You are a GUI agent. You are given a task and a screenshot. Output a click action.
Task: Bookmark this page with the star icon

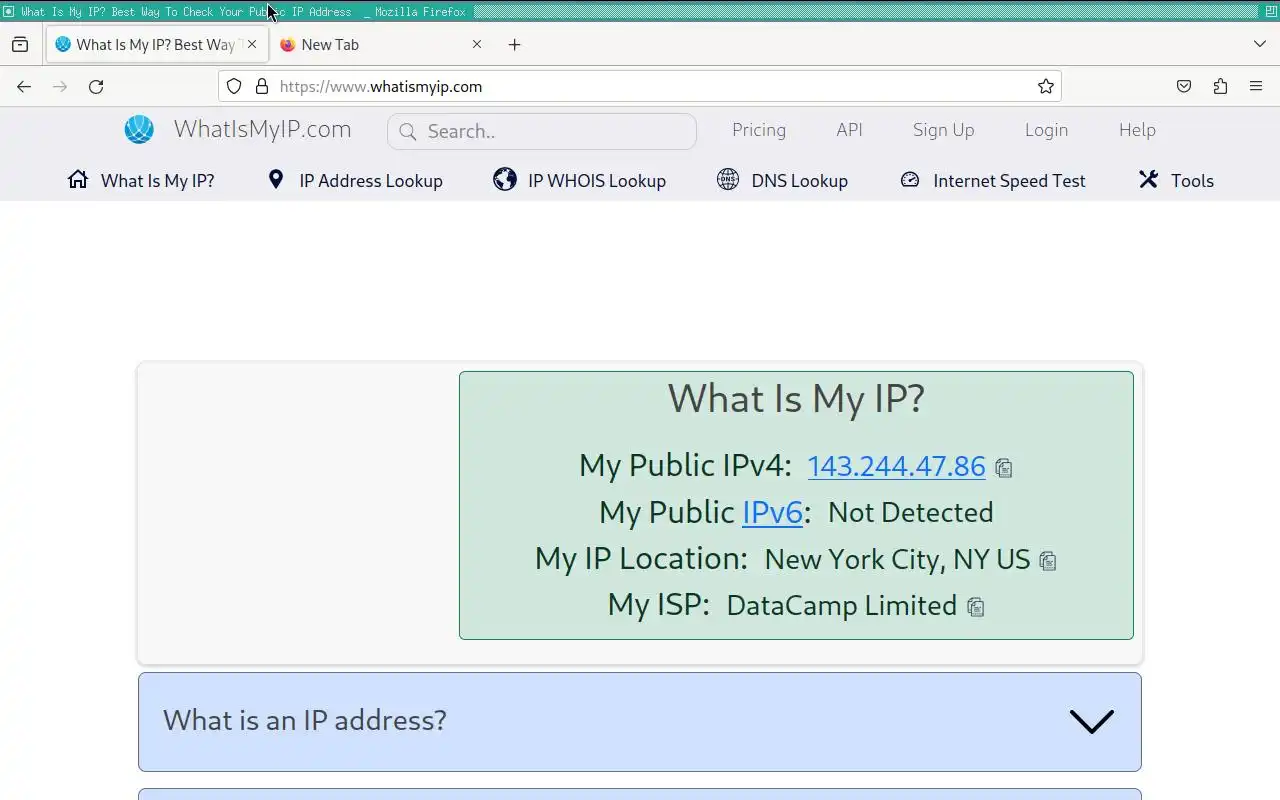1046,86
